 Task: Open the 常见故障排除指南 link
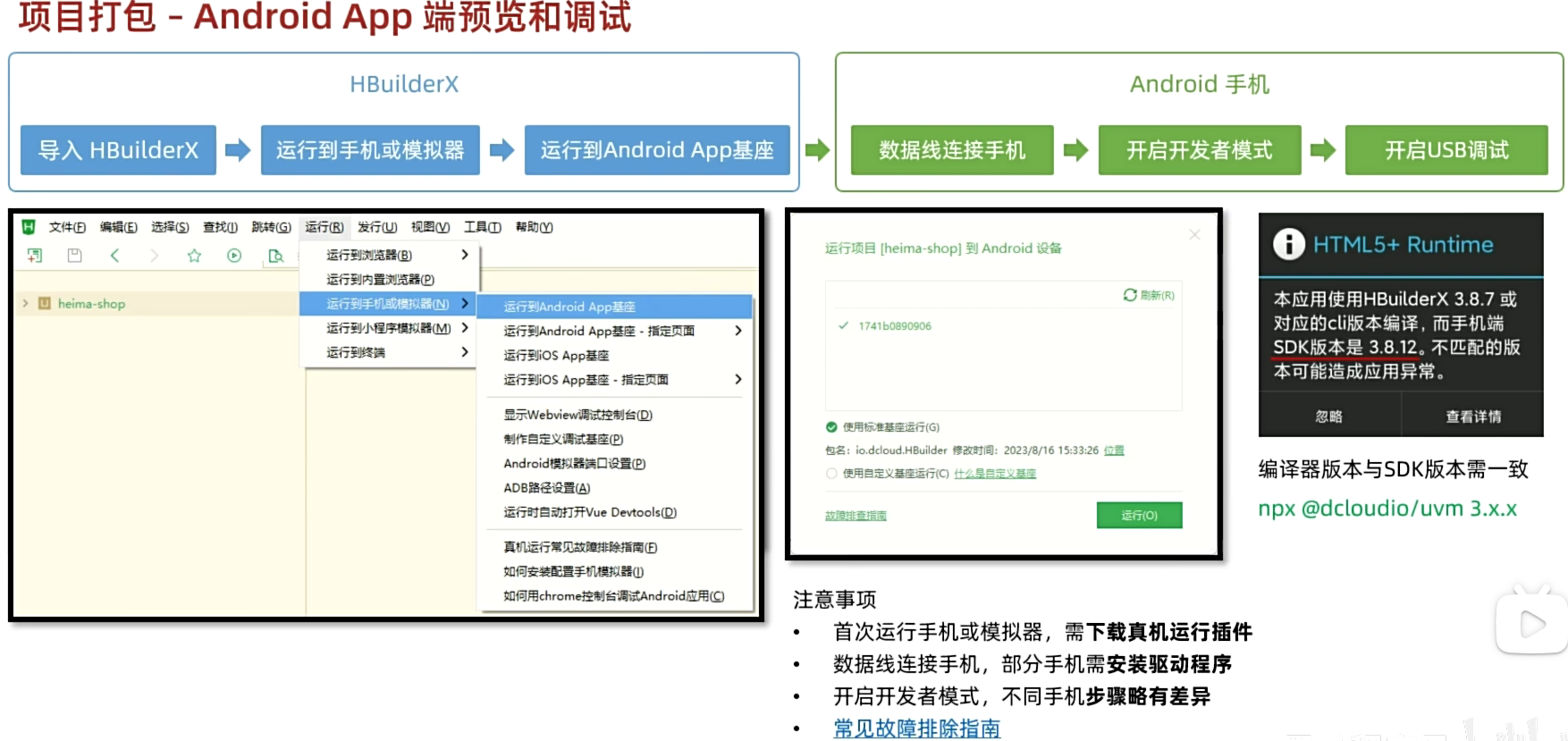tap(916, 728)
